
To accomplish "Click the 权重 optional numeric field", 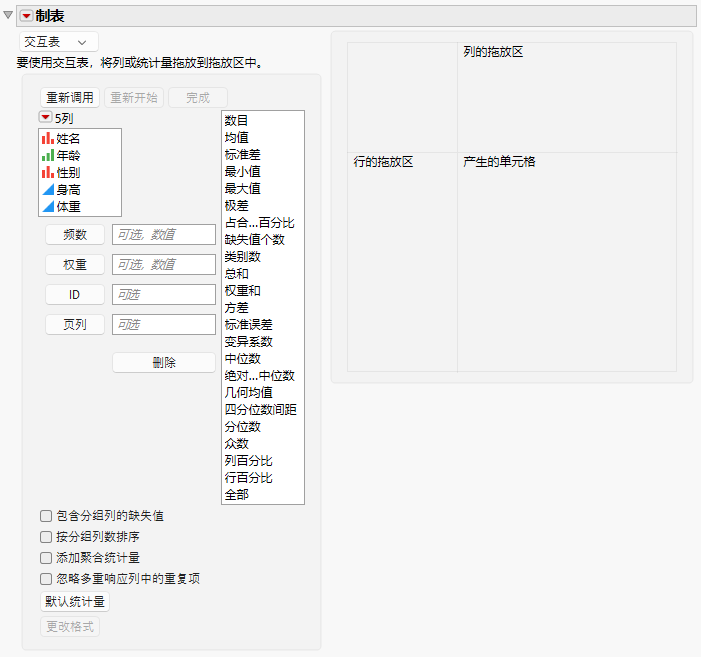I will [164, 265].
